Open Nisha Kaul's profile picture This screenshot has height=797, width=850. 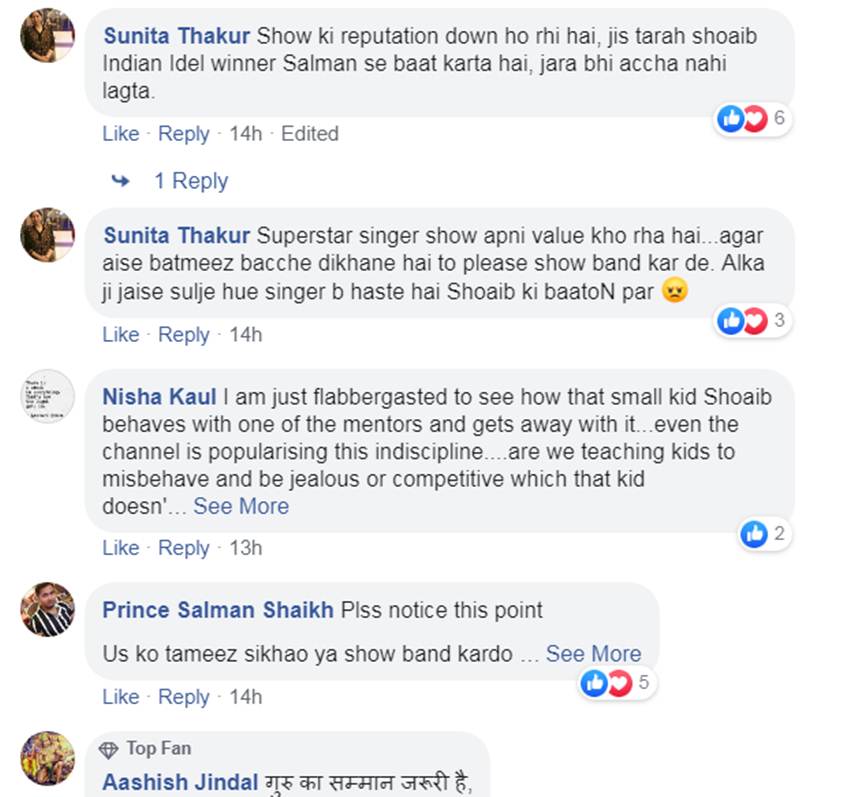pyautogui.click(x=48, y=397)
